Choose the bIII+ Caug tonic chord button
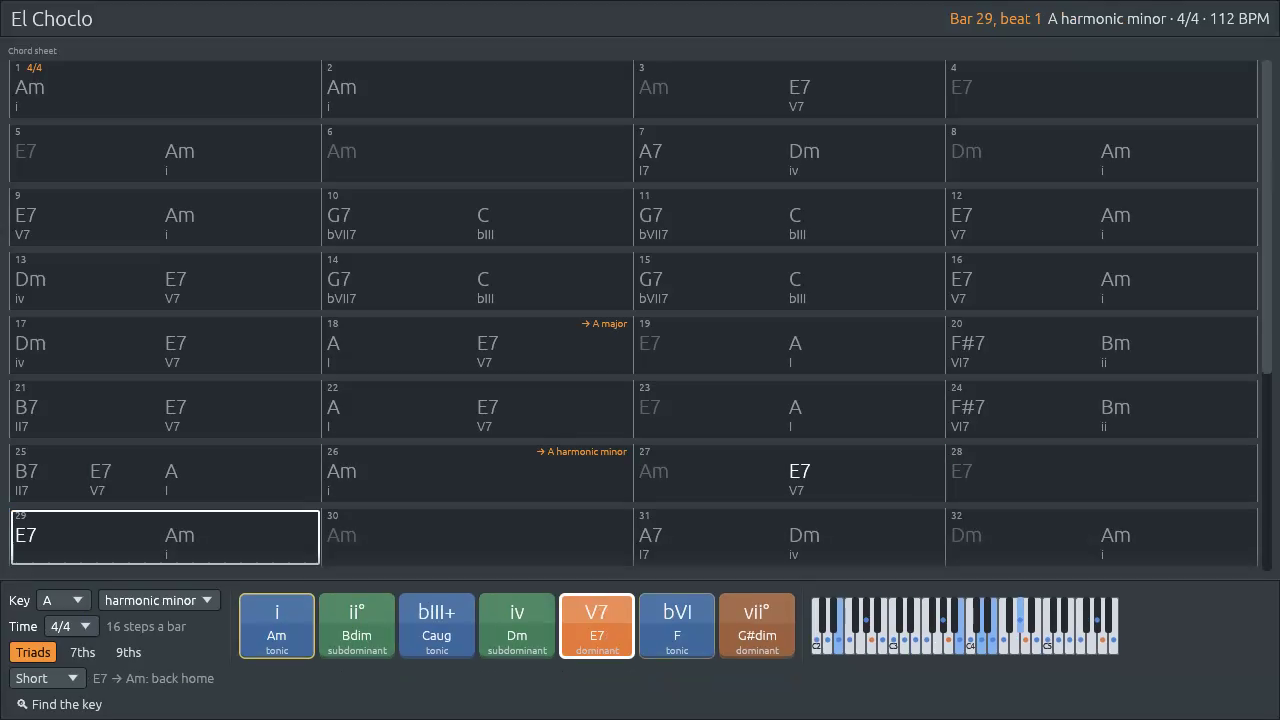 click(x=437, y=626)
